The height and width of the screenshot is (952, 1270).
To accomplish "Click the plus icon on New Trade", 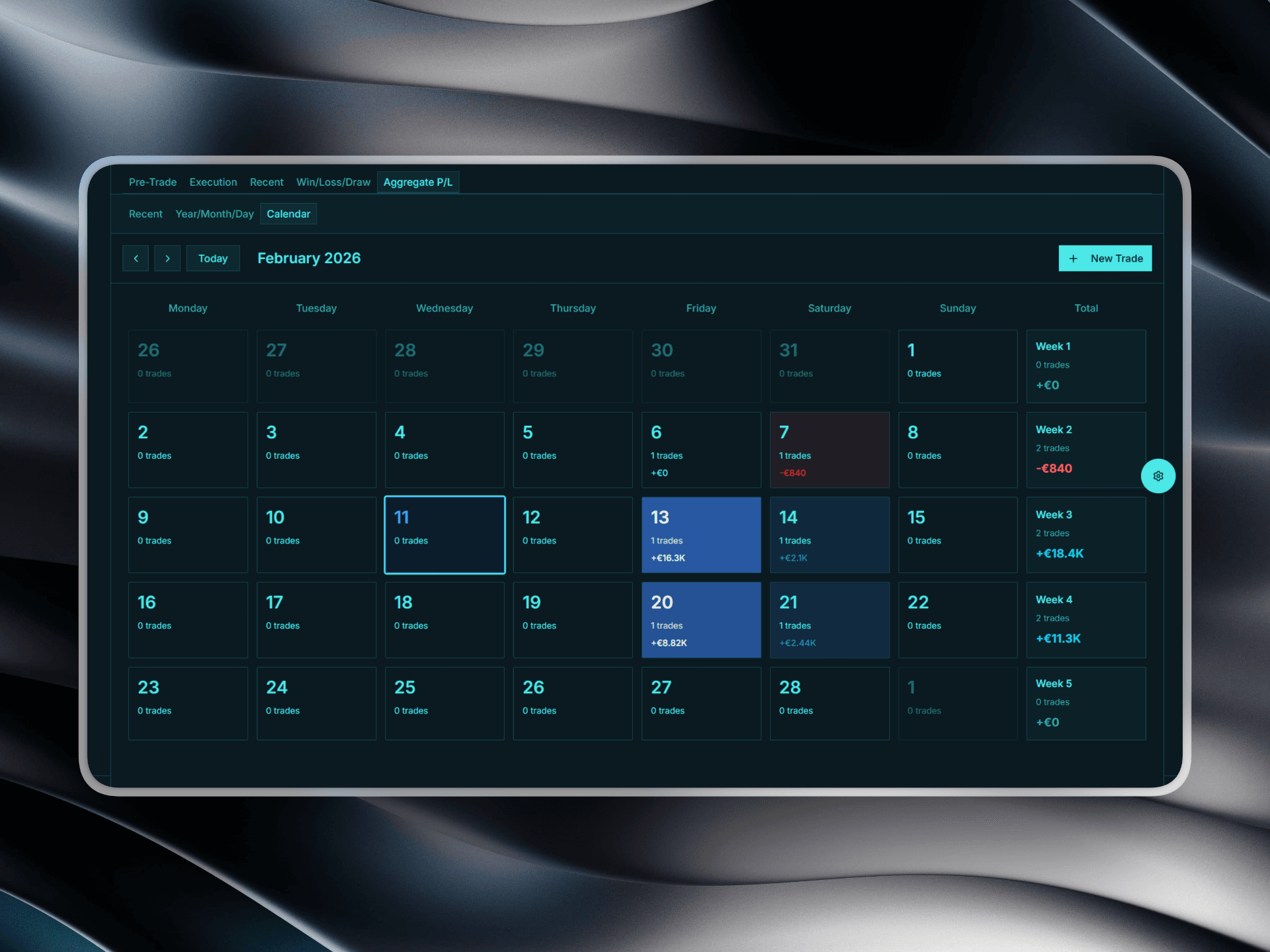I will [x=1073, y=258].
